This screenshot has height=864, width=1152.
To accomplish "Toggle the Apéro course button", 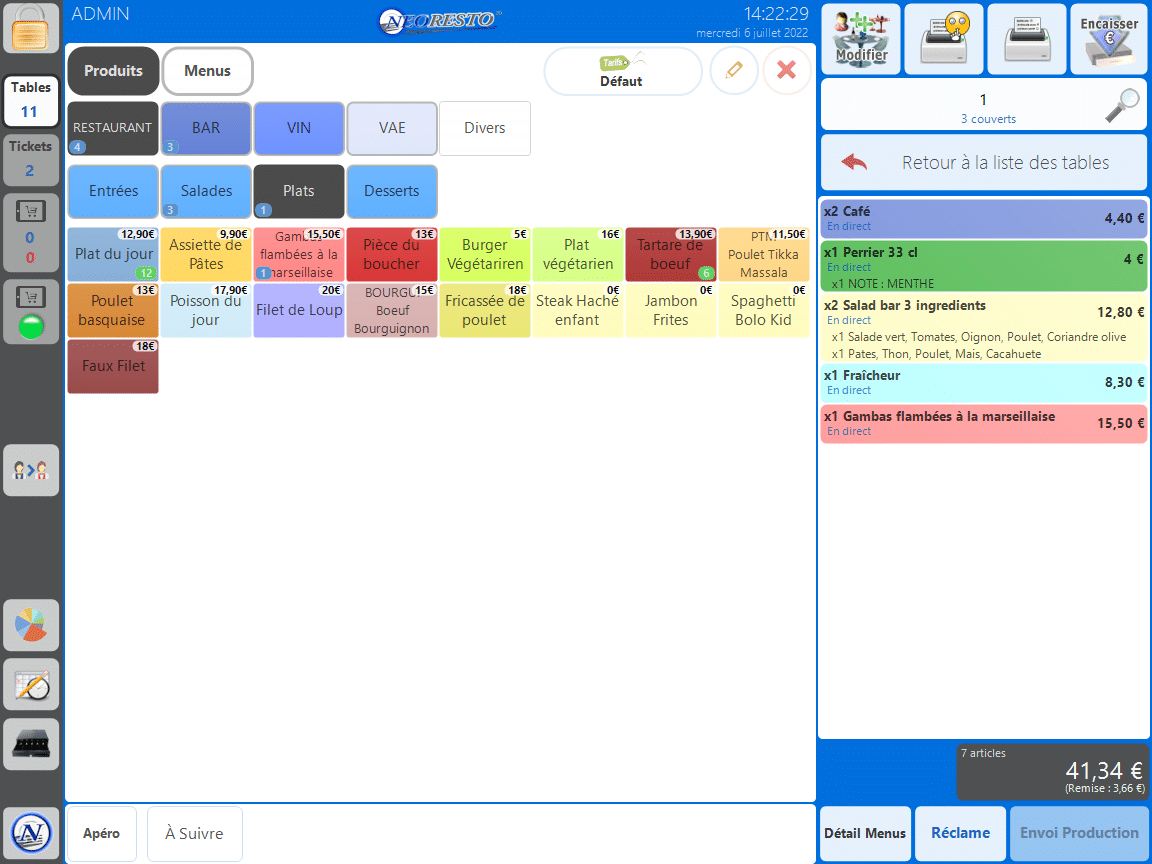I will [102, 834].
